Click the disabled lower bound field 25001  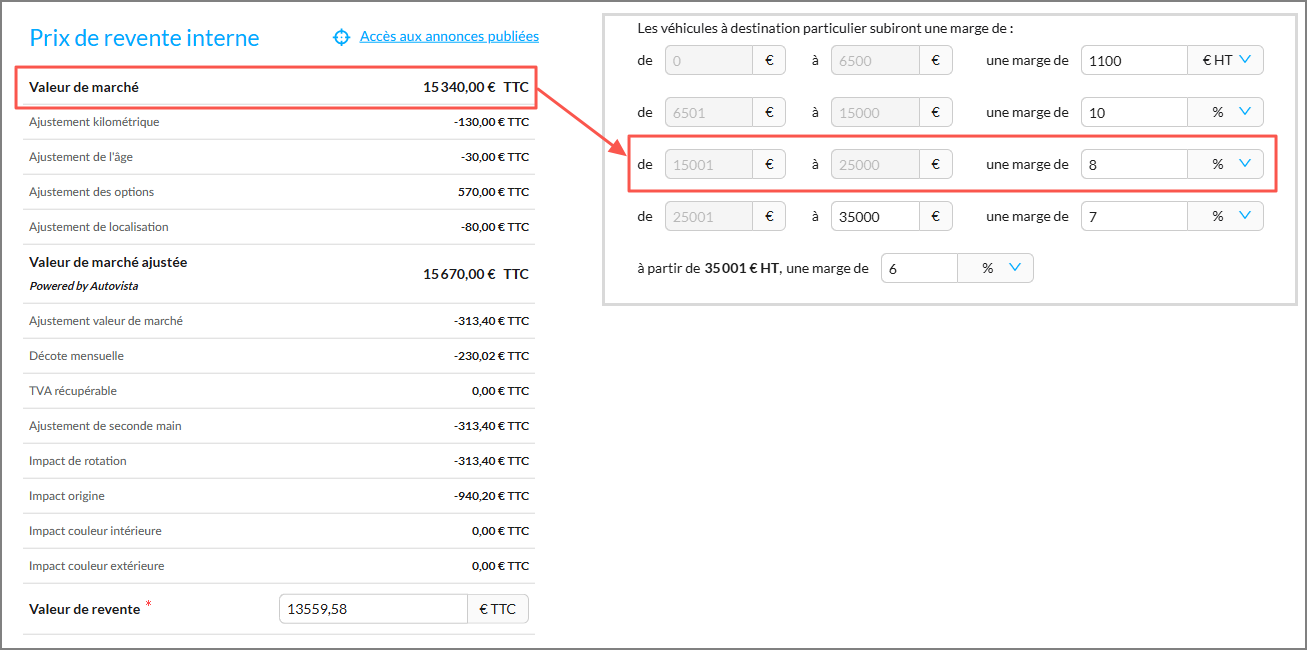coord(709,216)
